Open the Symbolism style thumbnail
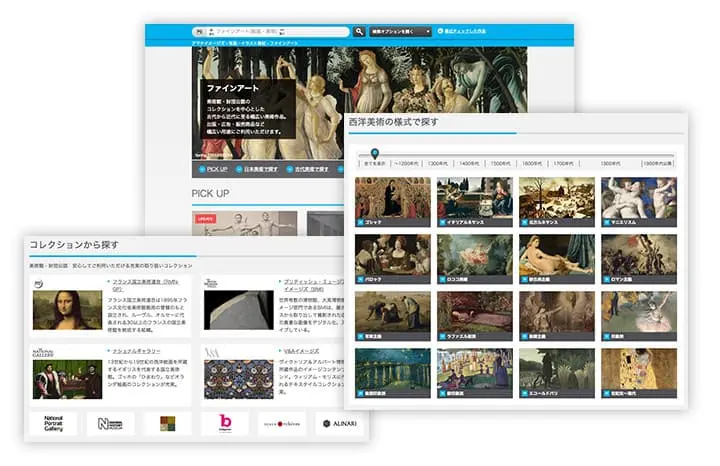Image resolution: width=720 pixels, height=466 pixels. point(557,316)
